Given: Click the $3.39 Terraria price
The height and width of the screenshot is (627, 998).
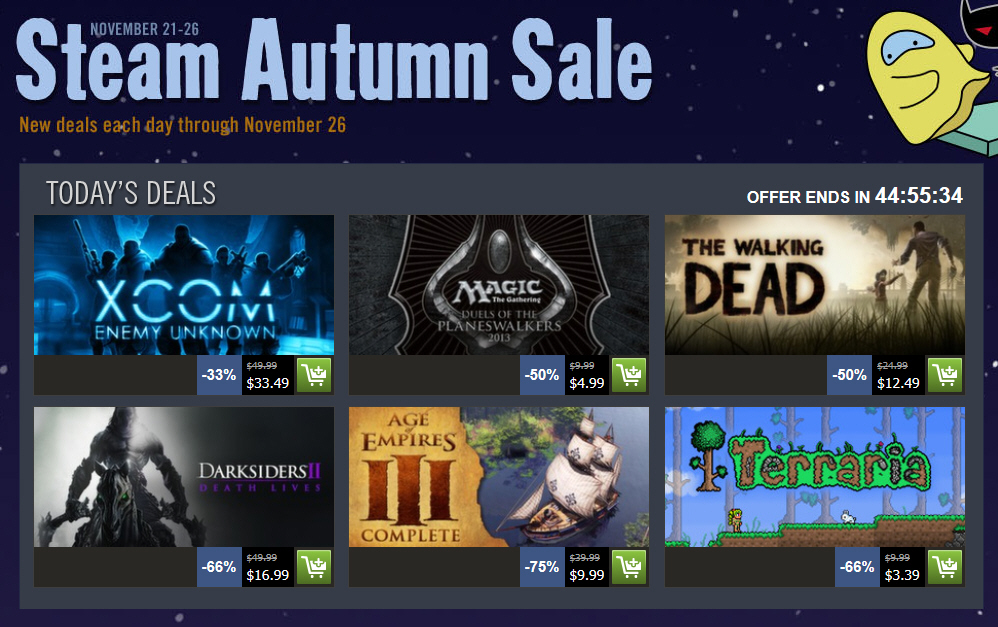Looking at the screenshot, I should tap(902, 575).
